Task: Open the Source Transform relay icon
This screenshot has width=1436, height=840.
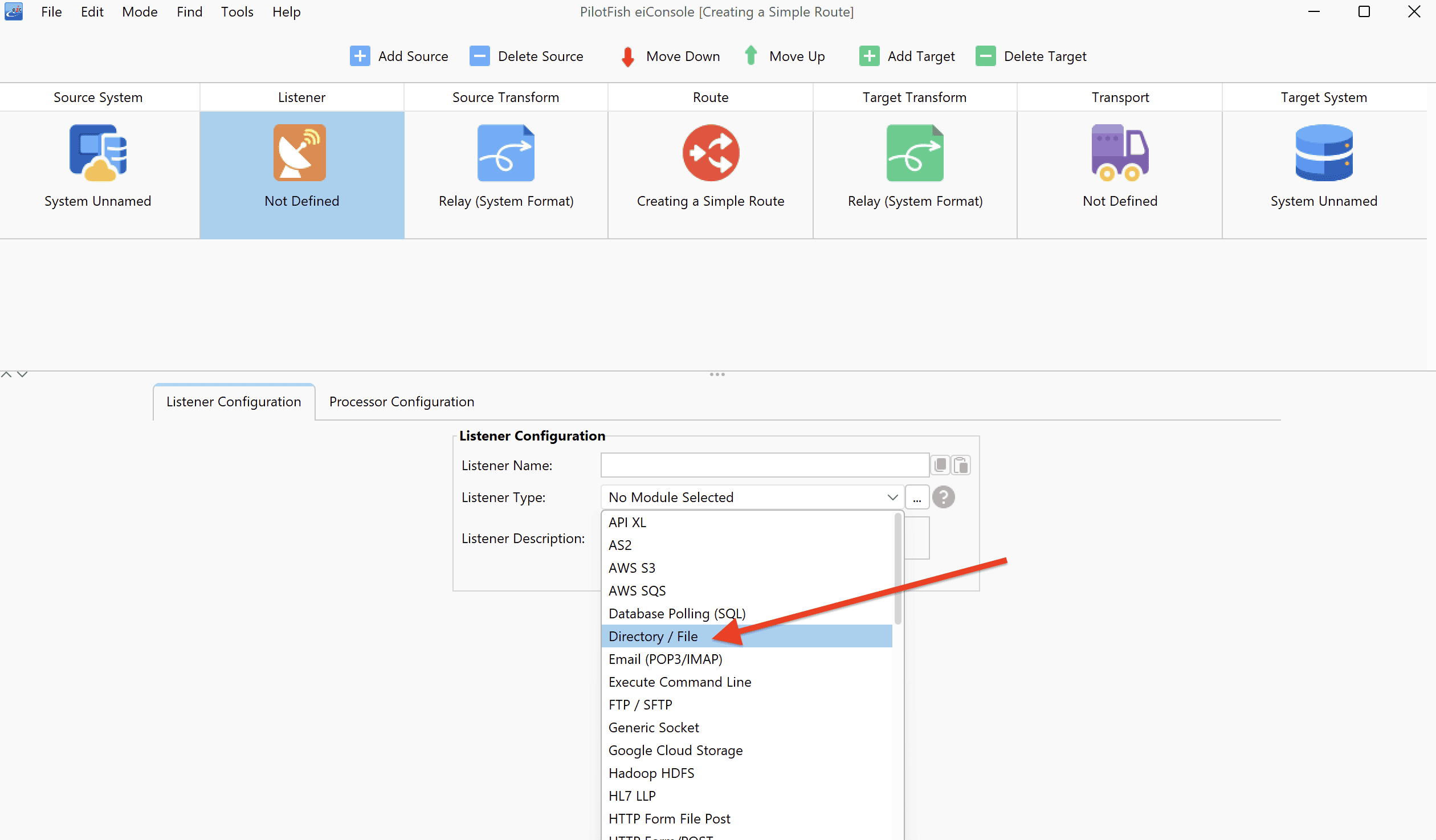Action: (x=506, y=153)
